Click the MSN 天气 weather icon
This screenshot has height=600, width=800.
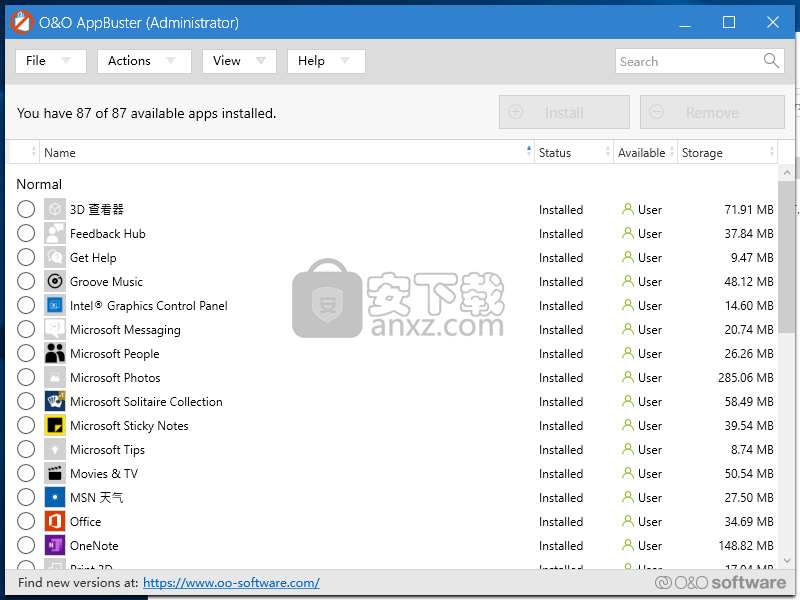pyautogui.click(x=55, y=497)
